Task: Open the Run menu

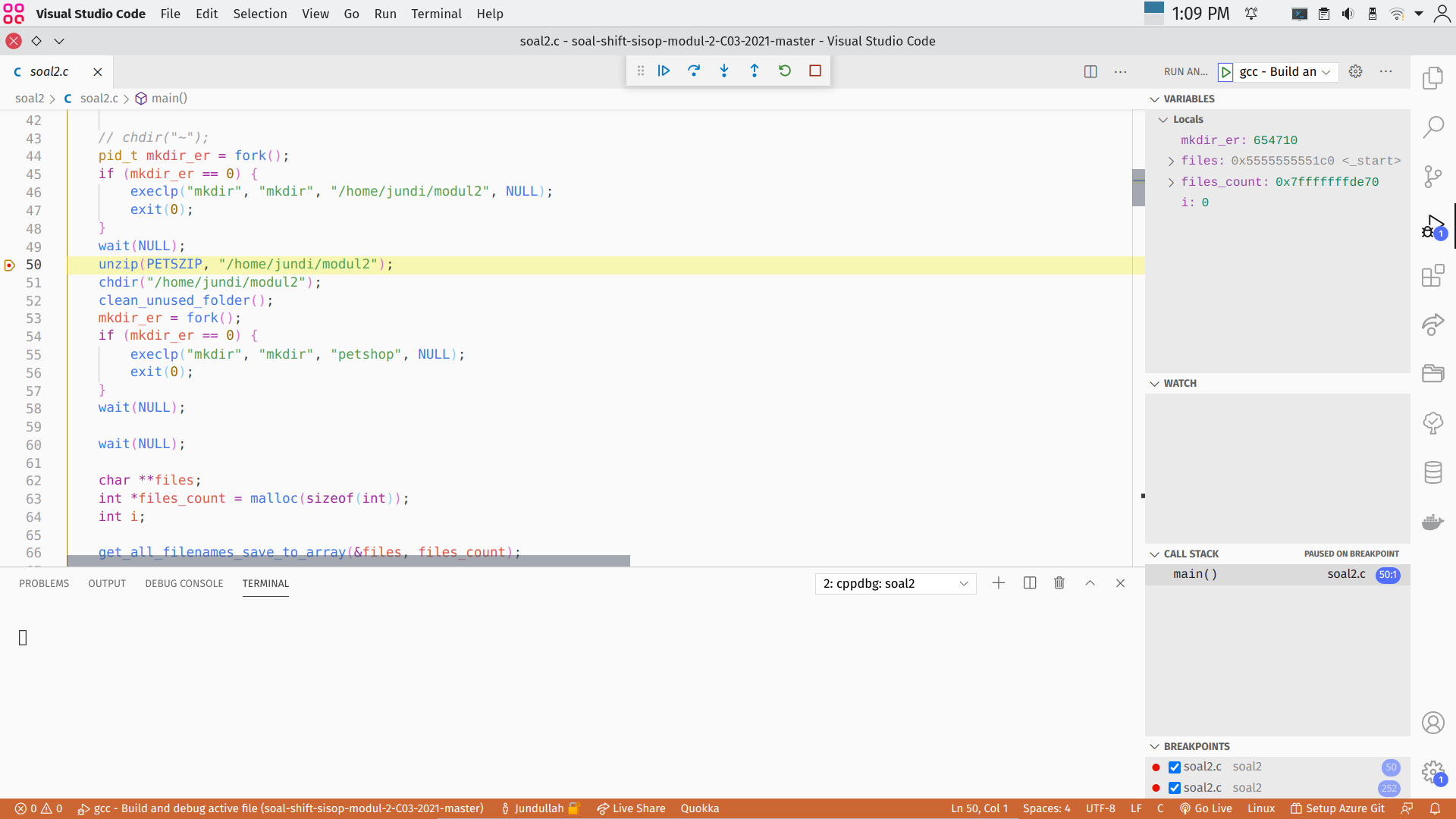Action: click(385, 14)
